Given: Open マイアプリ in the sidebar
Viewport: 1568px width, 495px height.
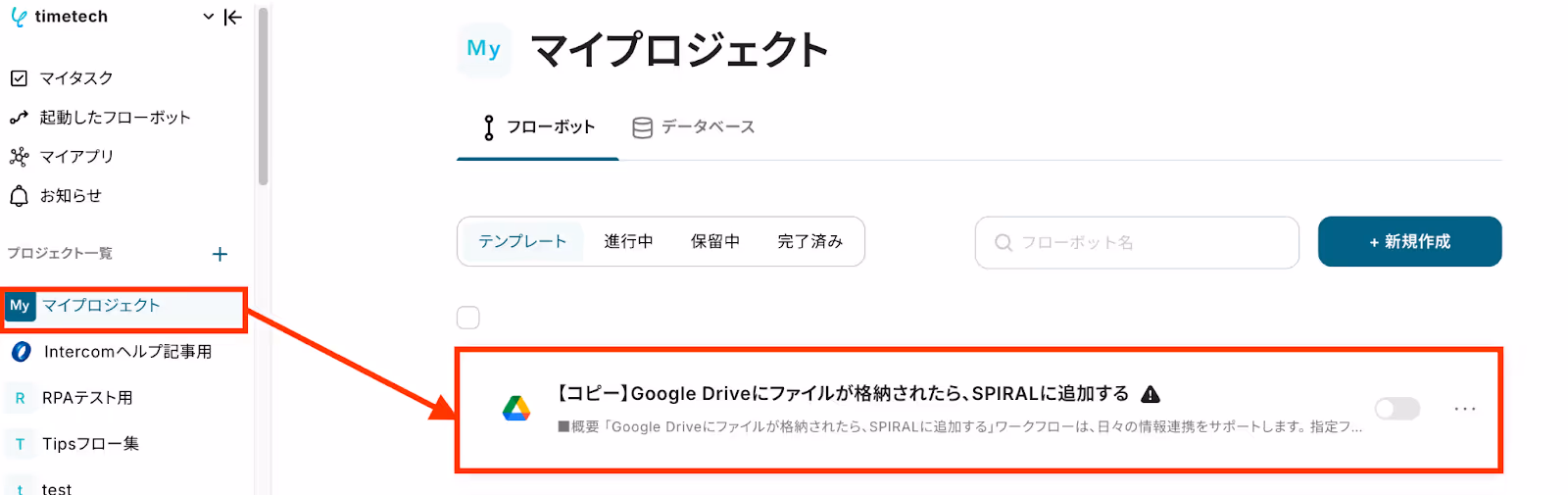Looking at the screenshot, I should pos(76,157).
